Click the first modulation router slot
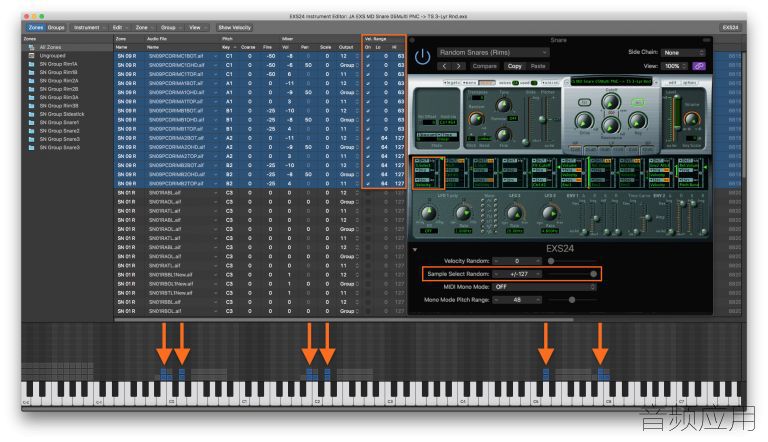This screenshot has height=442, width=768. (x=427, y=173)
